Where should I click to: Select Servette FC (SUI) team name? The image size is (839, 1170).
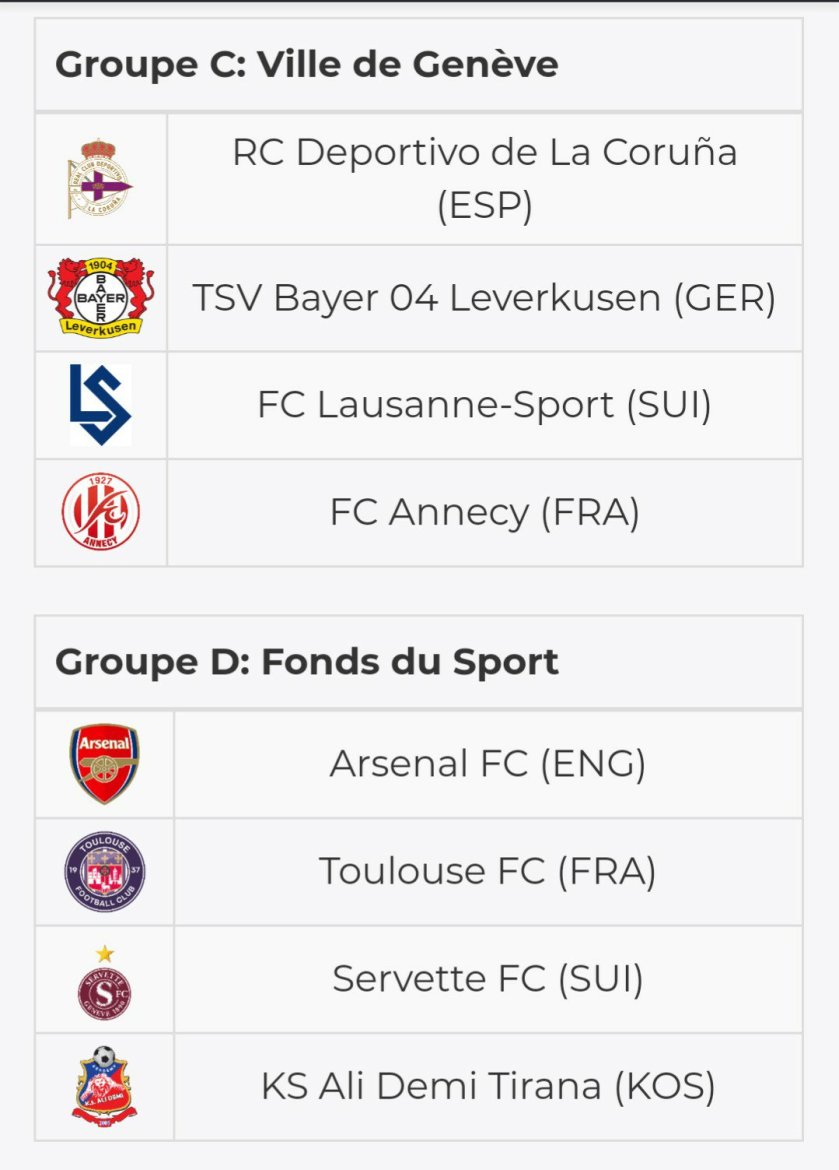488,979
